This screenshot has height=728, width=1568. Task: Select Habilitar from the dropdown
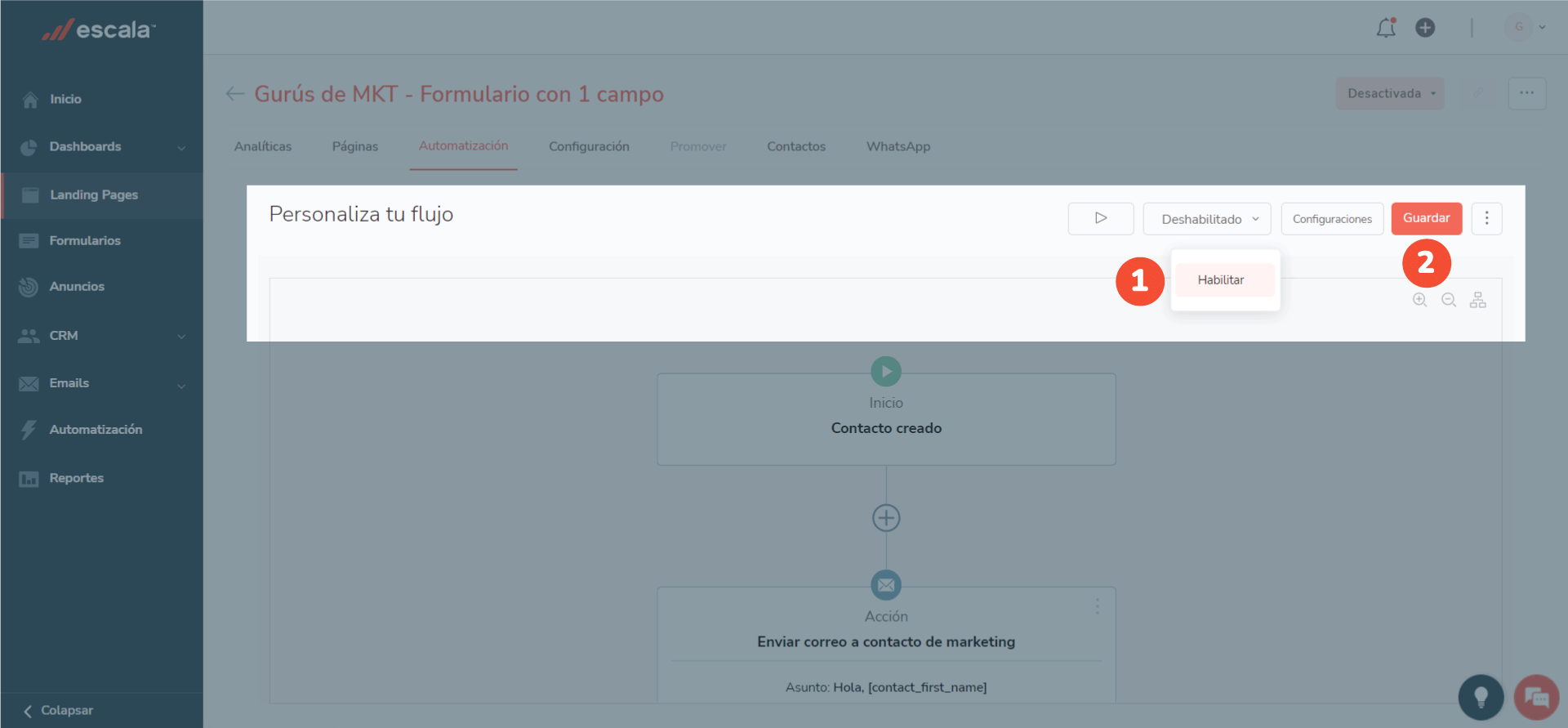tap(1225, 280)
